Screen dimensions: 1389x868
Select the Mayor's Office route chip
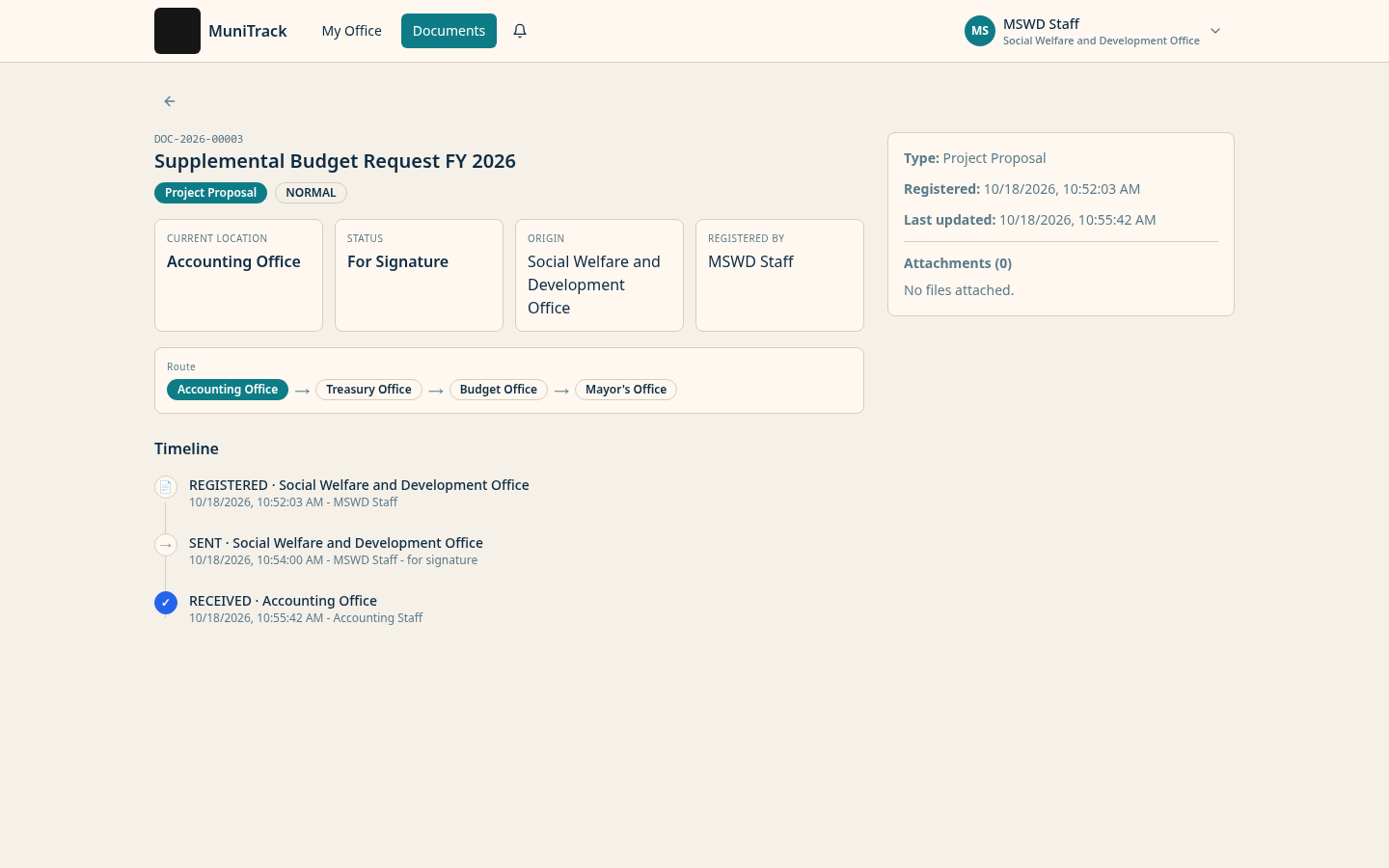pyautogui.click(x=626, y=390)
